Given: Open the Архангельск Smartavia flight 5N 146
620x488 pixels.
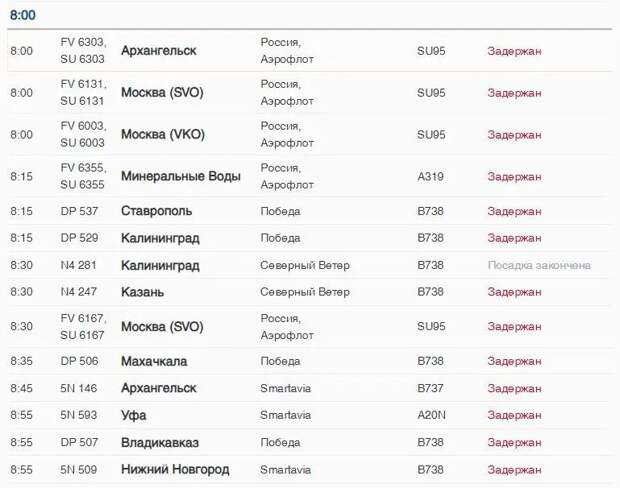Looking at the screenshot, I should coord(310,388).
